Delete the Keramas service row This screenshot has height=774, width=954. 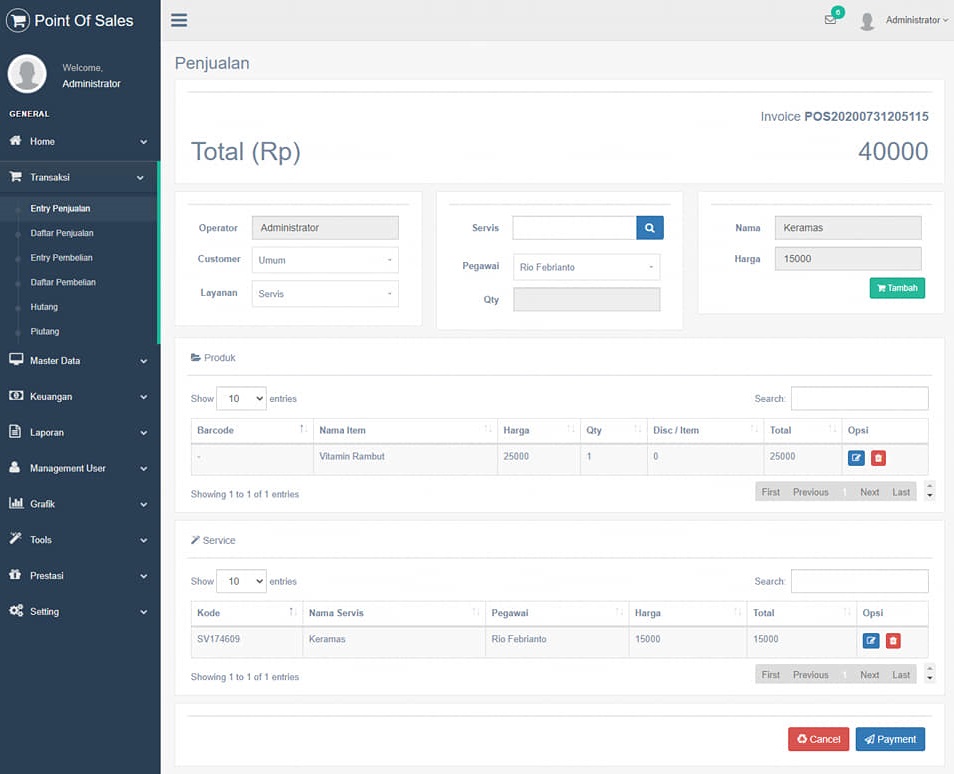pyautogui.click(x=893, y=640)
